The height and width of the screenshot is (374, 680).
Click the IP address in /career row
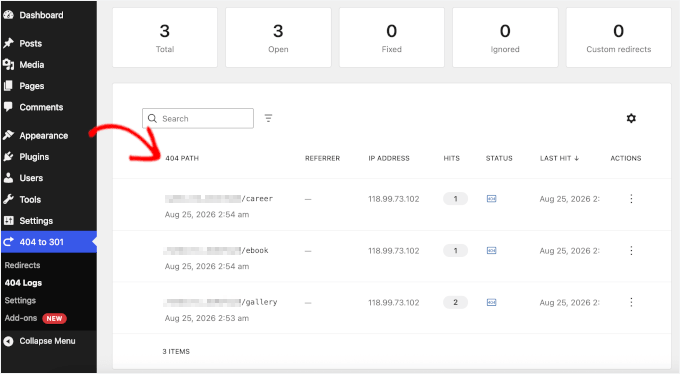(394, 199)
